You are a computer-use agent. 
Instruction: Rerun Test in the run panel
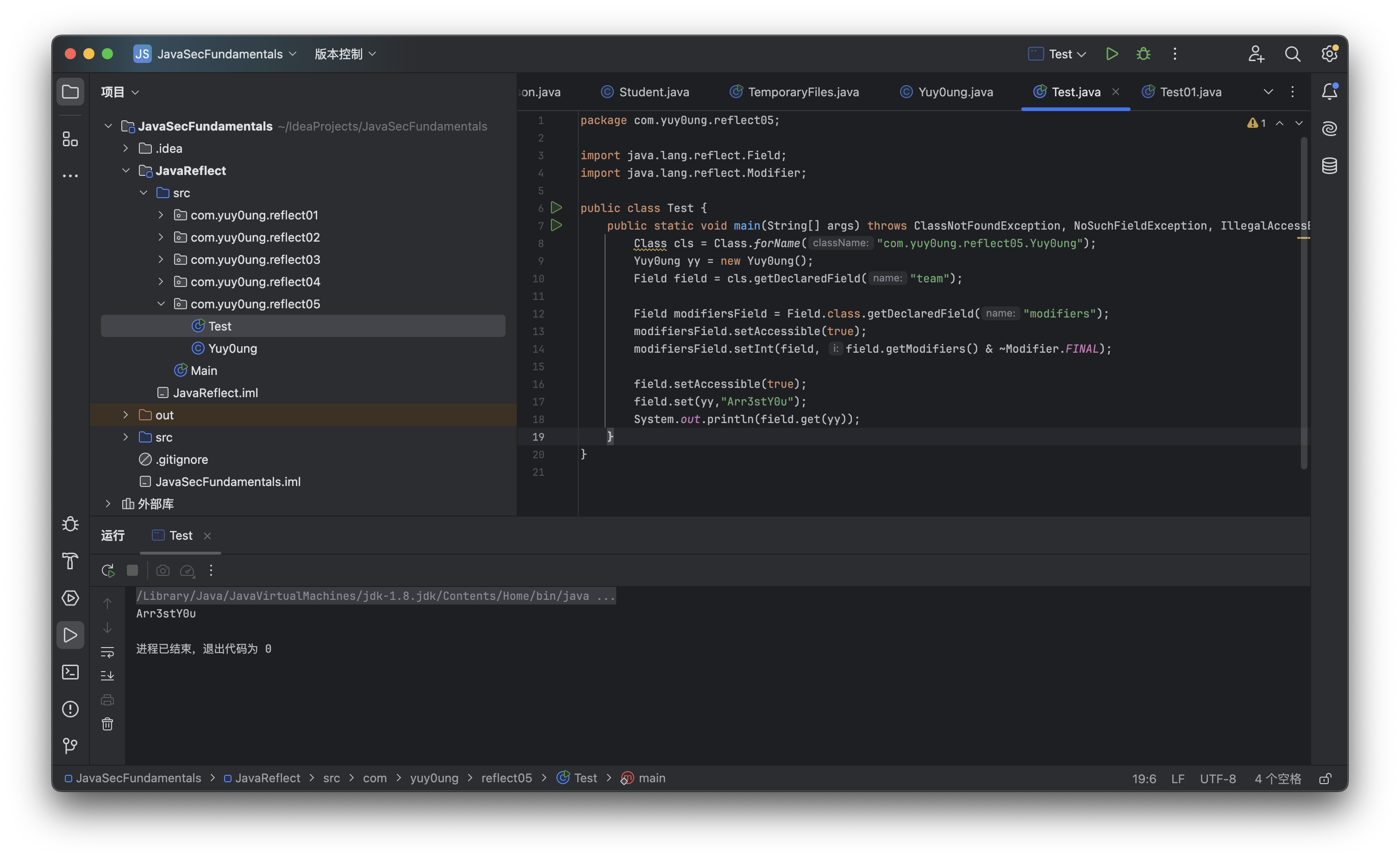pos(107,571)
